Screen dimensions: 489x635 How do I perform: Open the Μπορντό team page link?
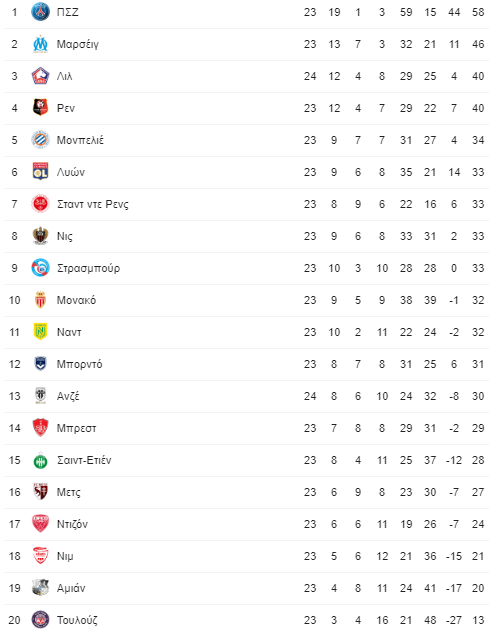pyautogui.click(x=79, y=364)
